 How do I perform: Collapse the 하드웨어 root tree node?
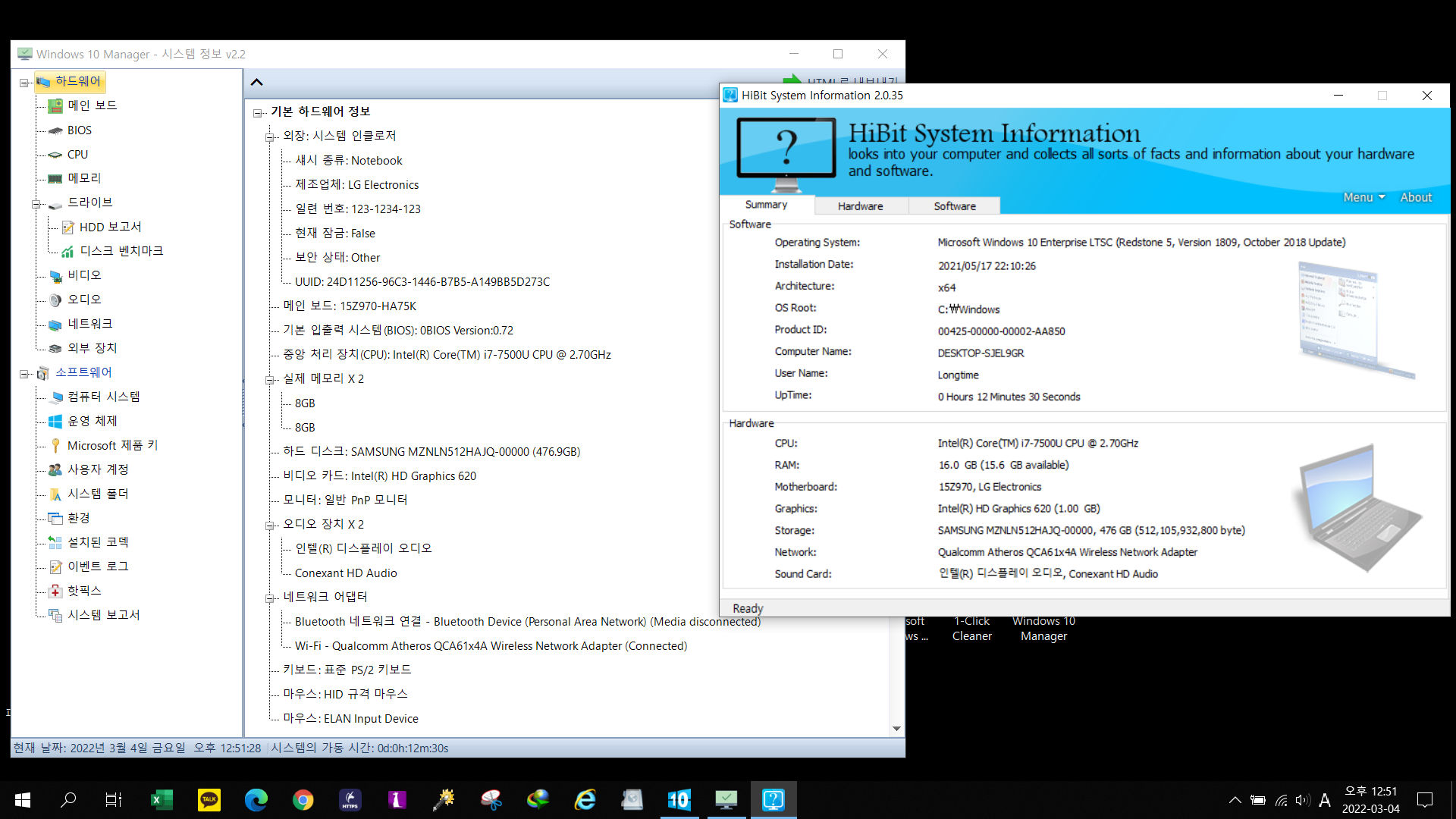coord(24,83)
